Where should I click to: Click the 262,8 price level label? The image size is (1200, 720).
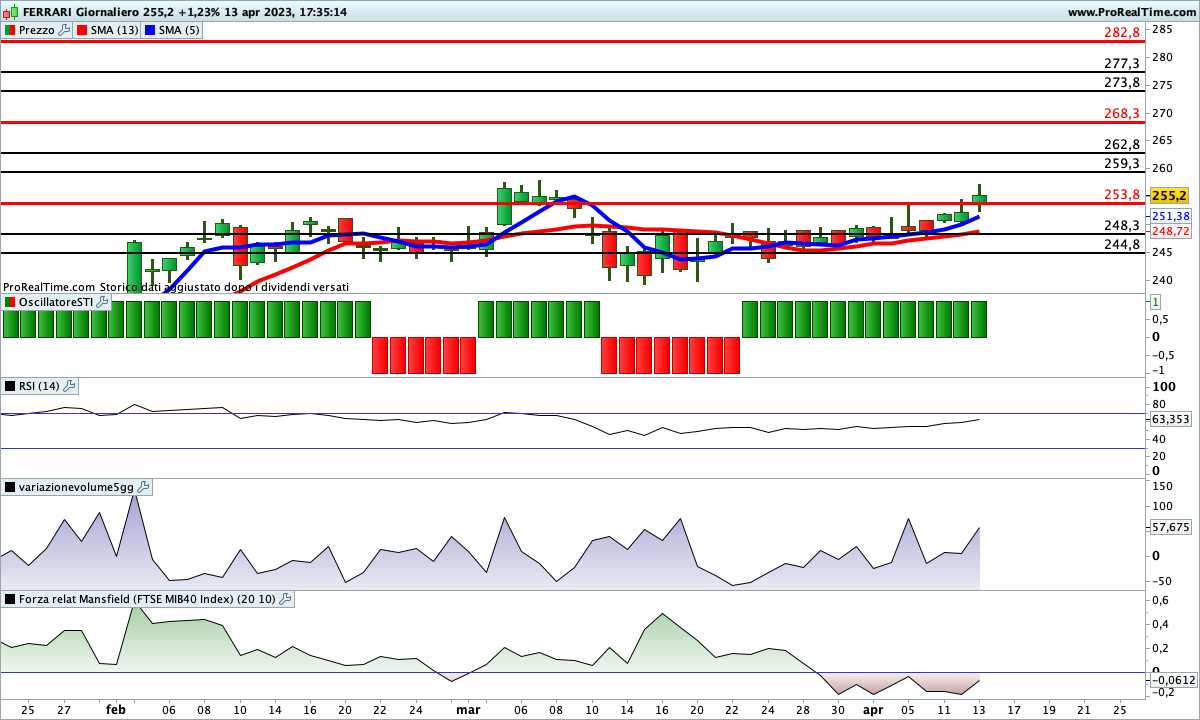coord(1122,144)
